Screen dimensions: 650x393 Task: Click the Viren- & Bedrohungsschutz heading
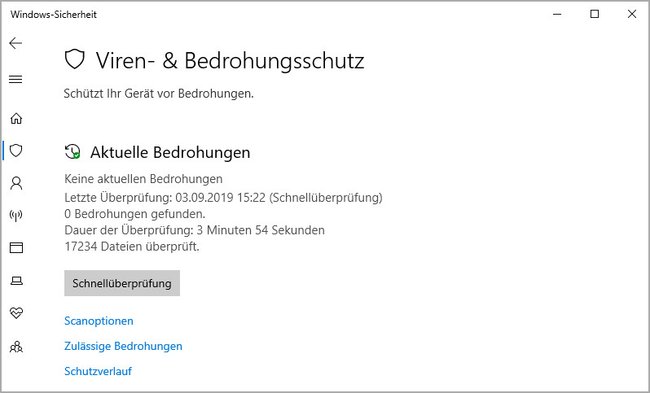(230, 61)
